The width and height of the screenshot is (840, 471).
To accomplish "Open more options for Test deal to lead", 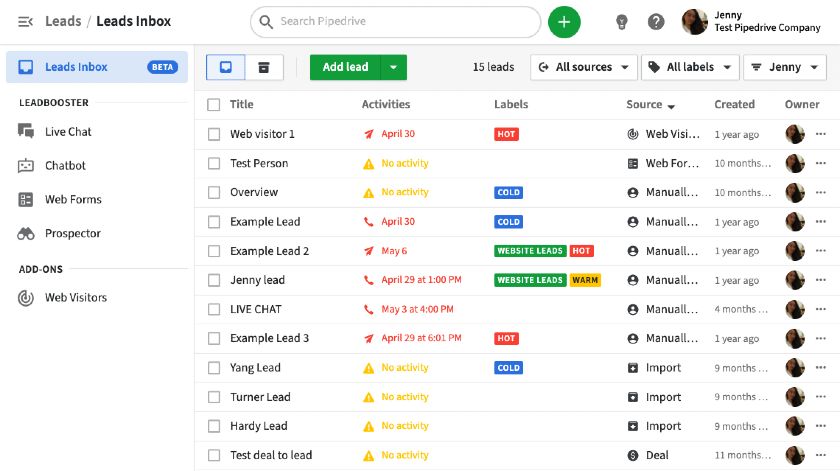I will 821,455.
